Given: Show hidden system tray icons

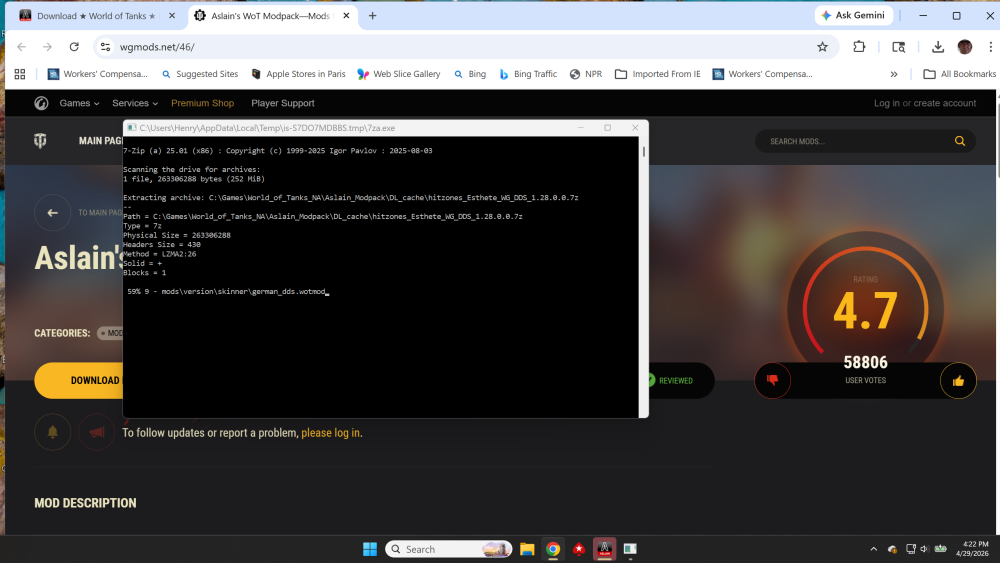Looking at the screenshot, I should [x=873, y=549].
